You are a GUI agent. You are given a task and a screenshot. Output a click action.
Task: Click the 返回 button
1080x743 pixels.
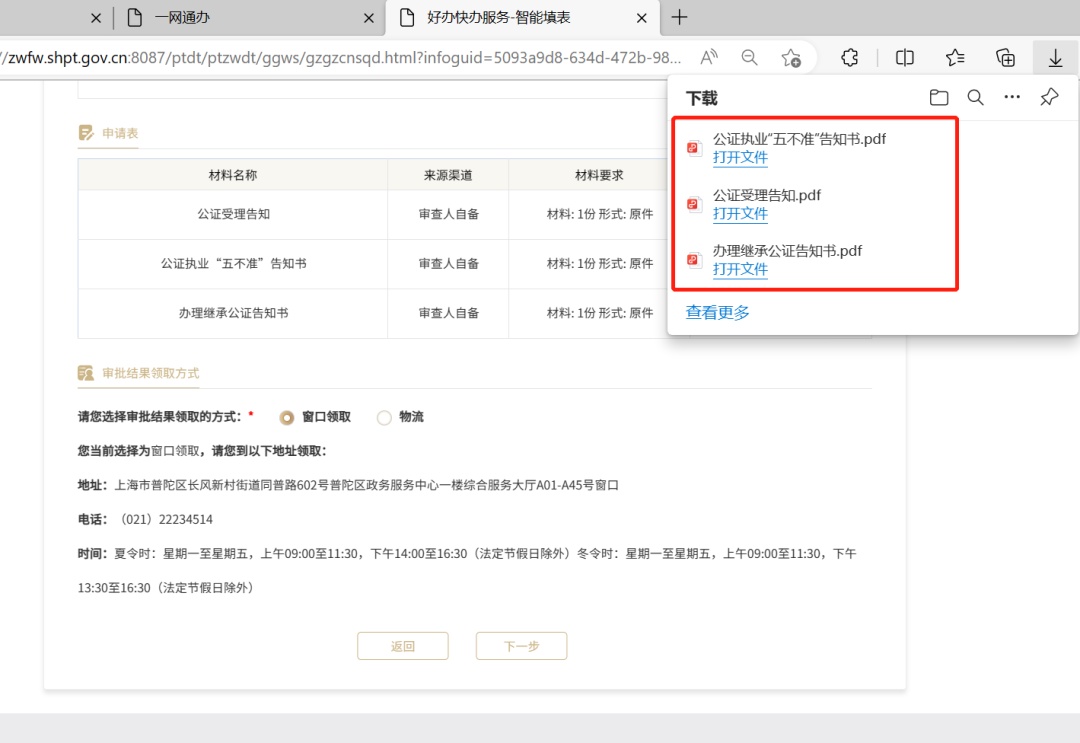402,646
